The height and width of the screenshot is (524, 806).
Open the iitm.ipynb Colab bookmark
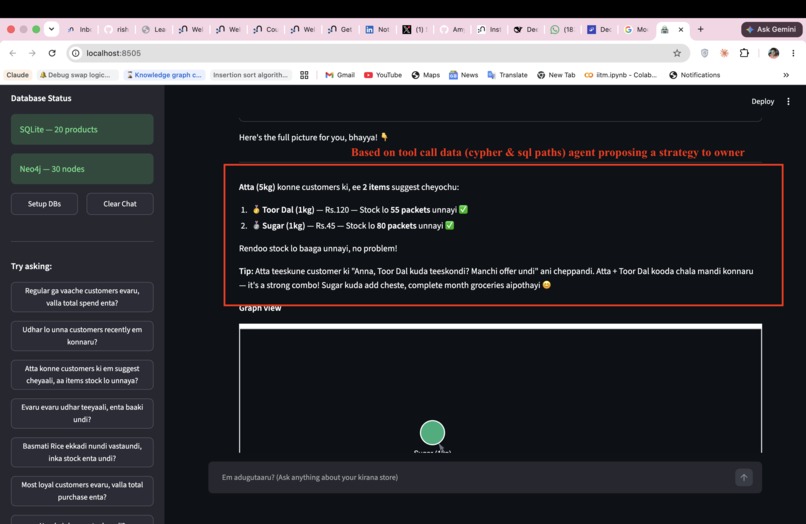coord(620,75)
